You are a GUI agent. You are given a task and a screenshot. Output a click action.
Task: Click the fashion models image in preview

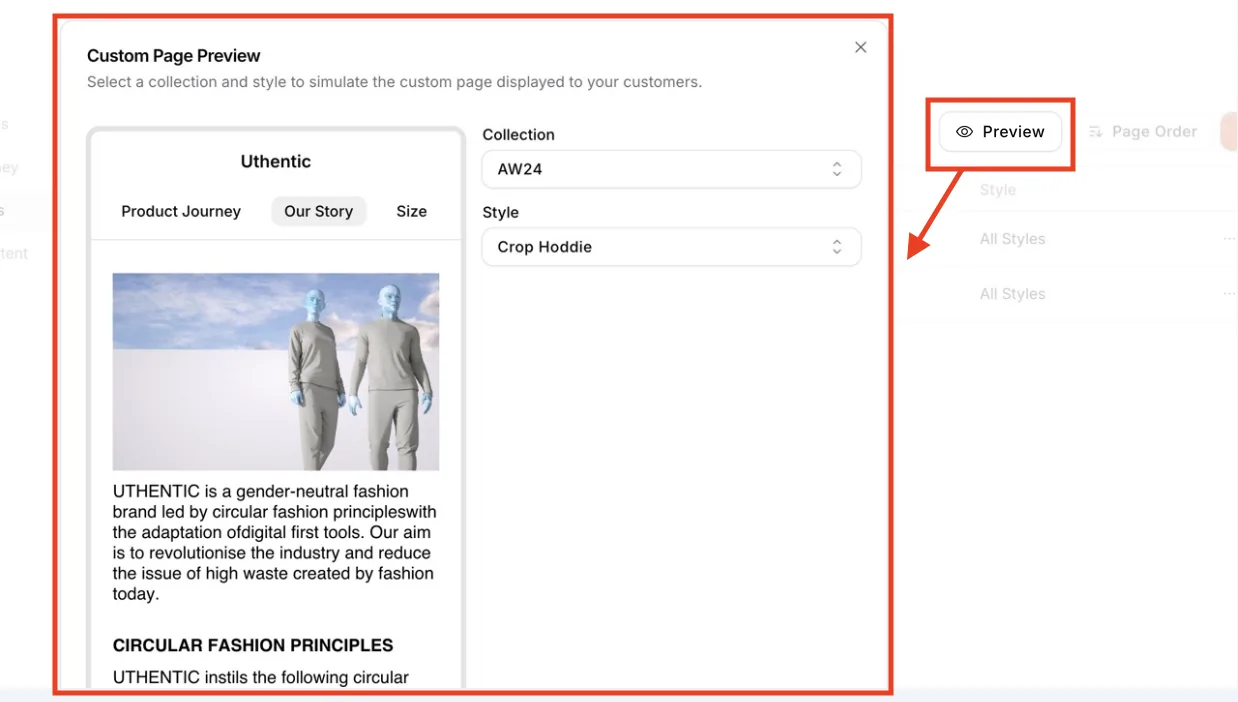(x=275, y=371)
